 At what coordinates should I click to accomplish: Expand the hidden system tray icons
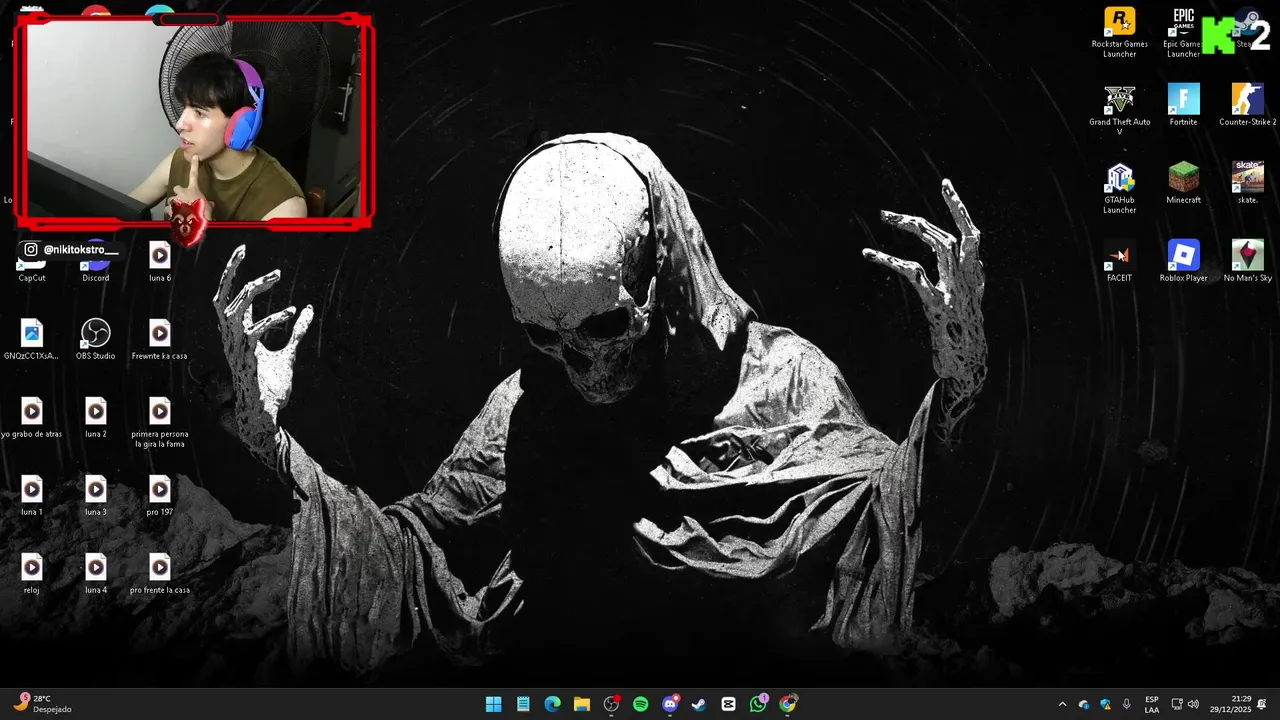[x=1062, y=704]
